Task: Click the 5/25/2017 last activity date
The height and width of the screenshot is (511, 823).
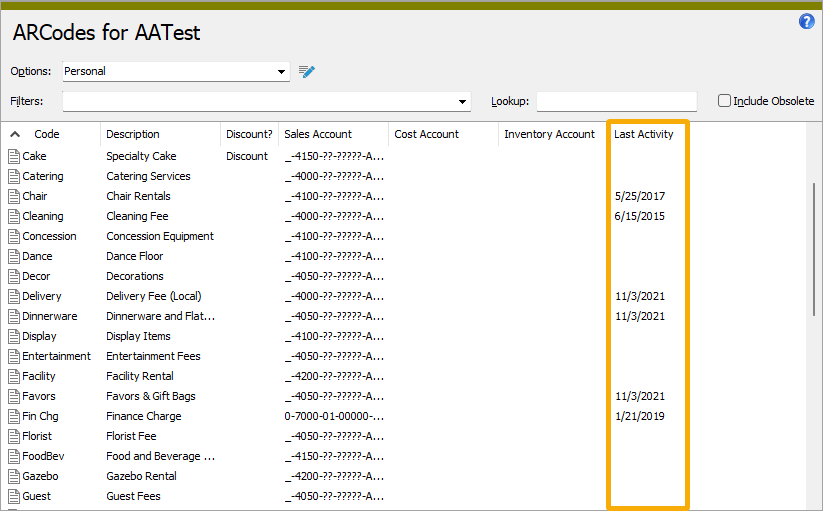Action: [640, 196]
